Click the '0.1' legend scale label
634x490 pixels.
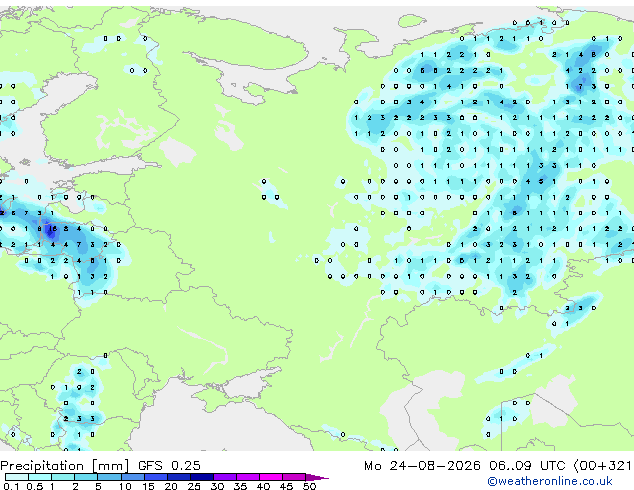(x=11, y=486)
